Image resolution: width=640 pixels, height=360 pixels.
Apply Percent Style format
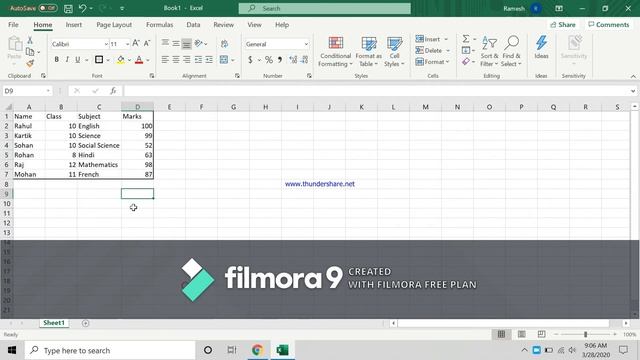point(269,60)
